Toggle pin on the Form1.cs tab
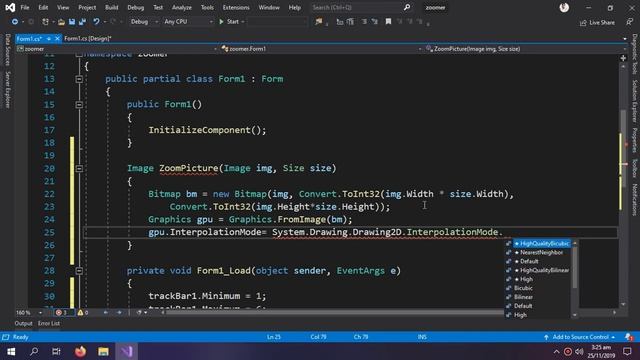The width and height of the screenshot is (640, 360). [x=49, y=38]
